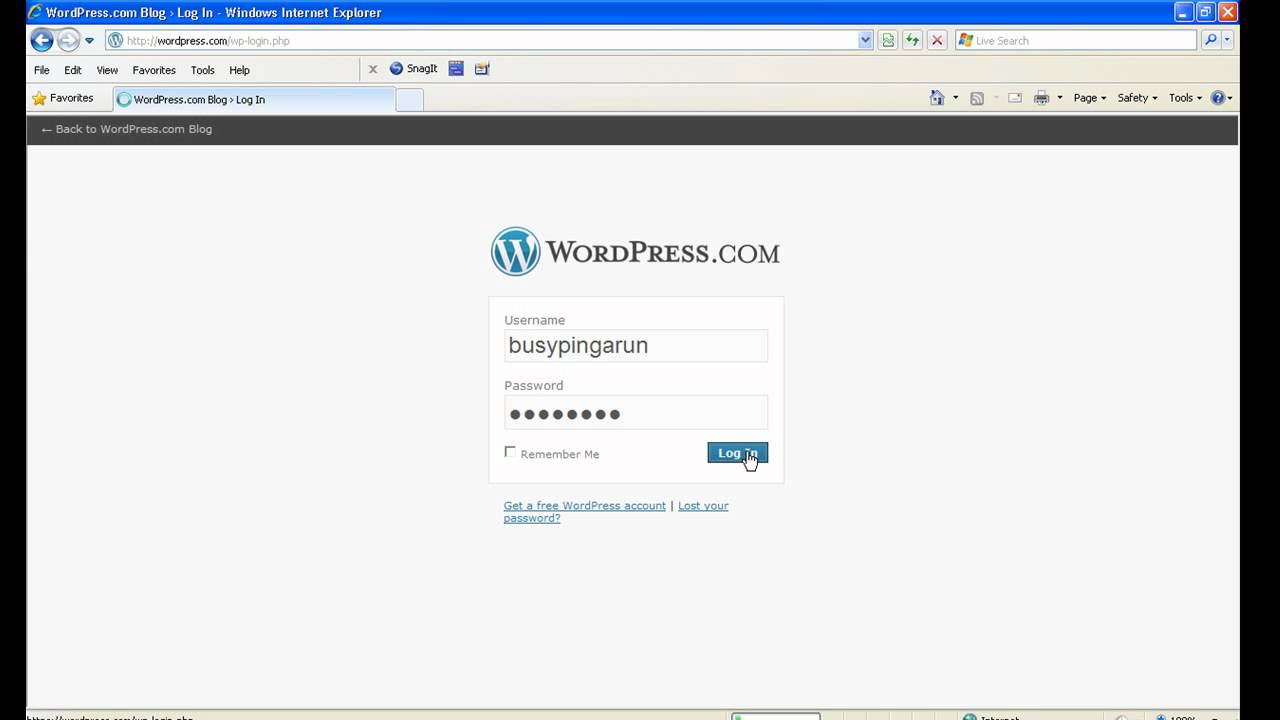
Task: Open the command bar Tools dropdown
Action: 1185,98
